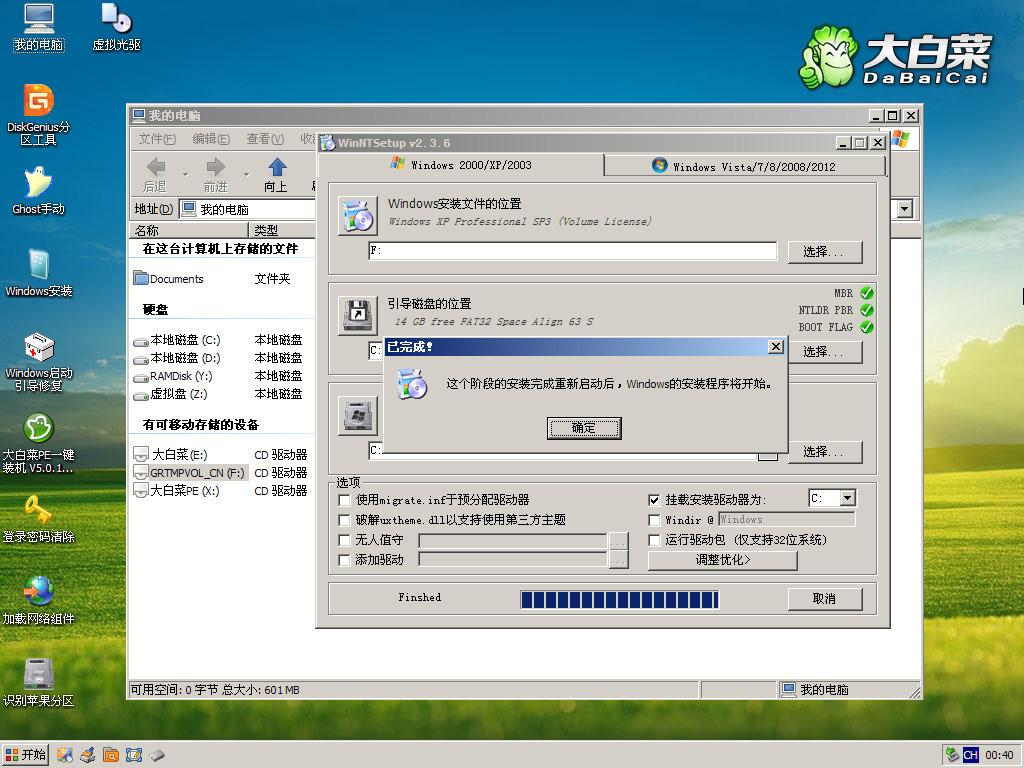
Task: Expand the C: mount drive letter dropdown
Action: [847, 498]
